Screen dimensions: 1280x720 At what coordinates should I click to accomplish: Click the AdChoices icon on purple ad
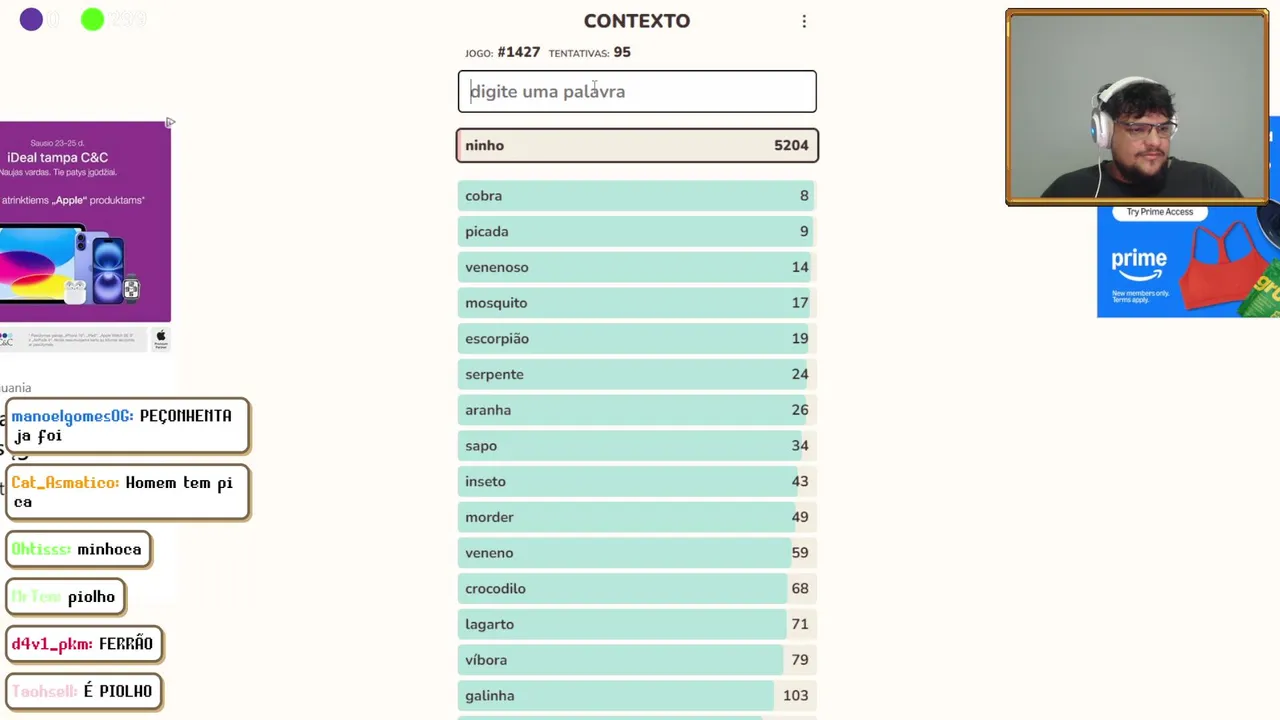tap(170, 122)
